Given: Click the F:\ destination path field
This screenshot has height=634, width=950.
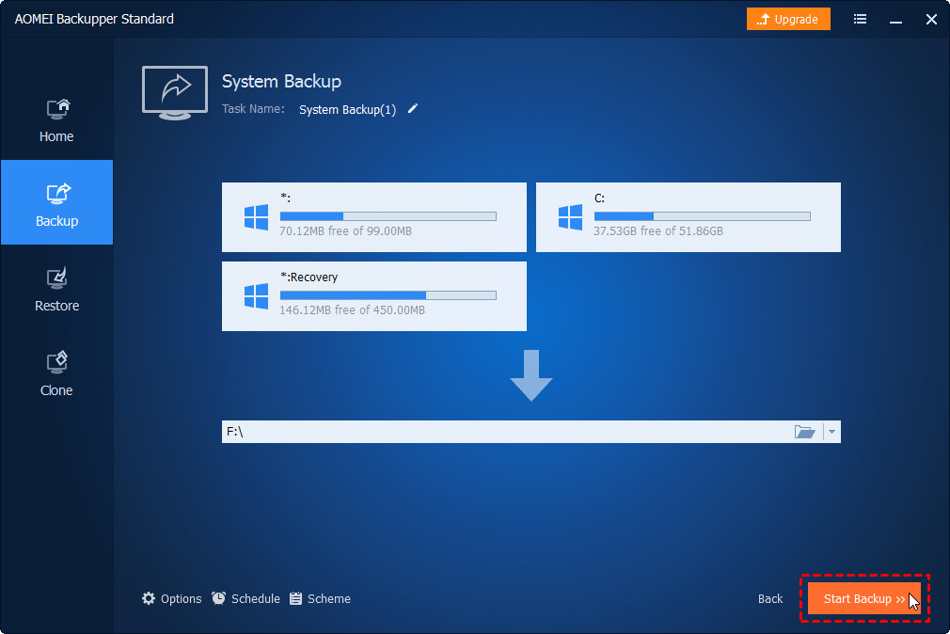Looking at the screenshot, I should (450, 431).
